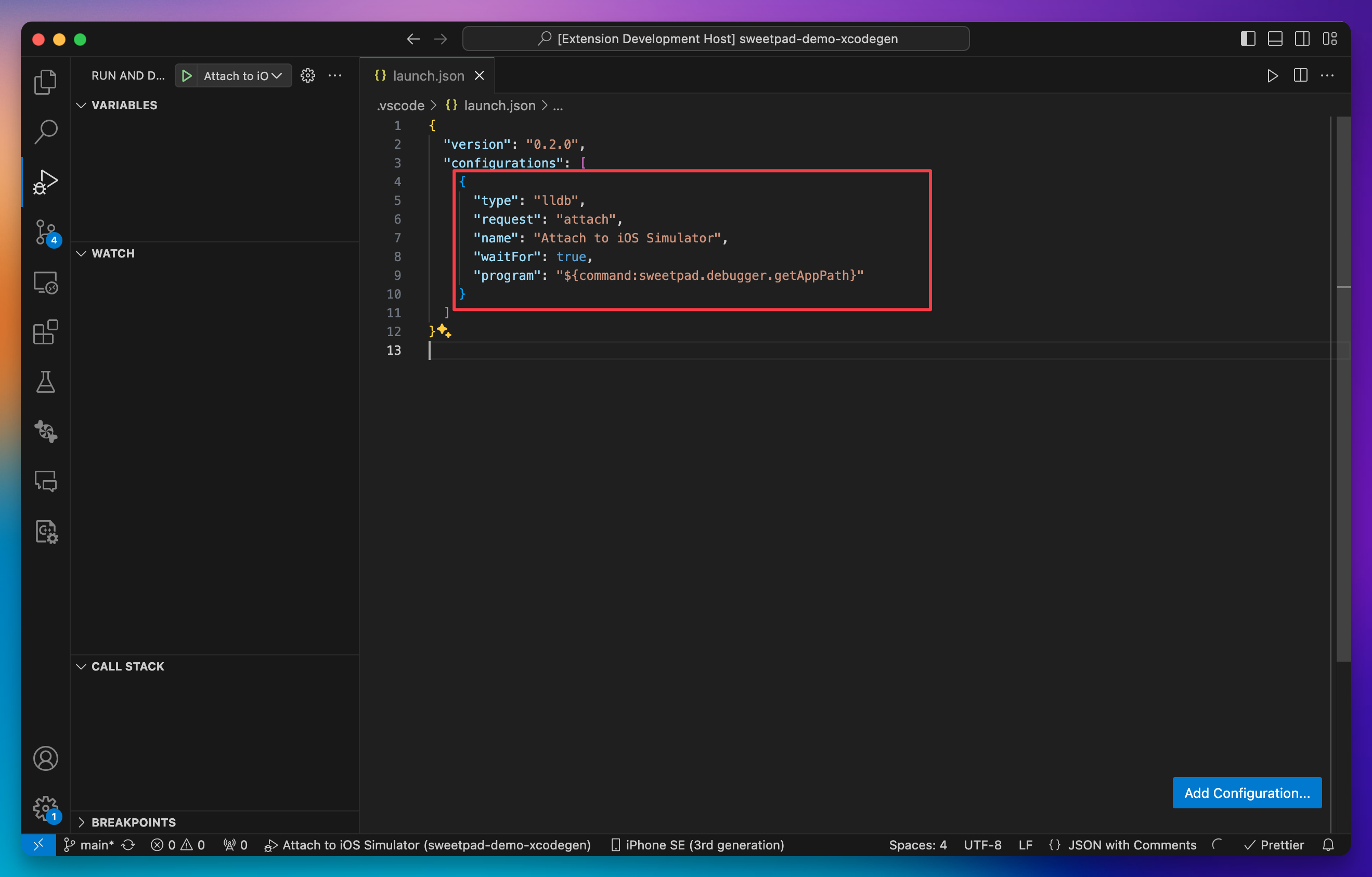This screenshot has height=877, width=1372.
Task: Open the Comments panel
Action: pyautogui.click(x=46, y=481)
